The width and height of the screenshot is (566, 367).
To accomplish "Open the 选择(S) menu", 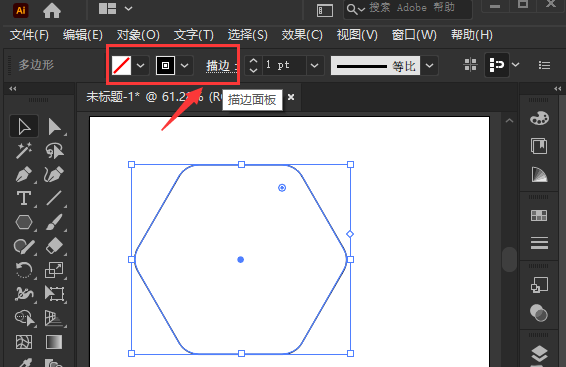I will pyautogui.click(x=248, y=35).
